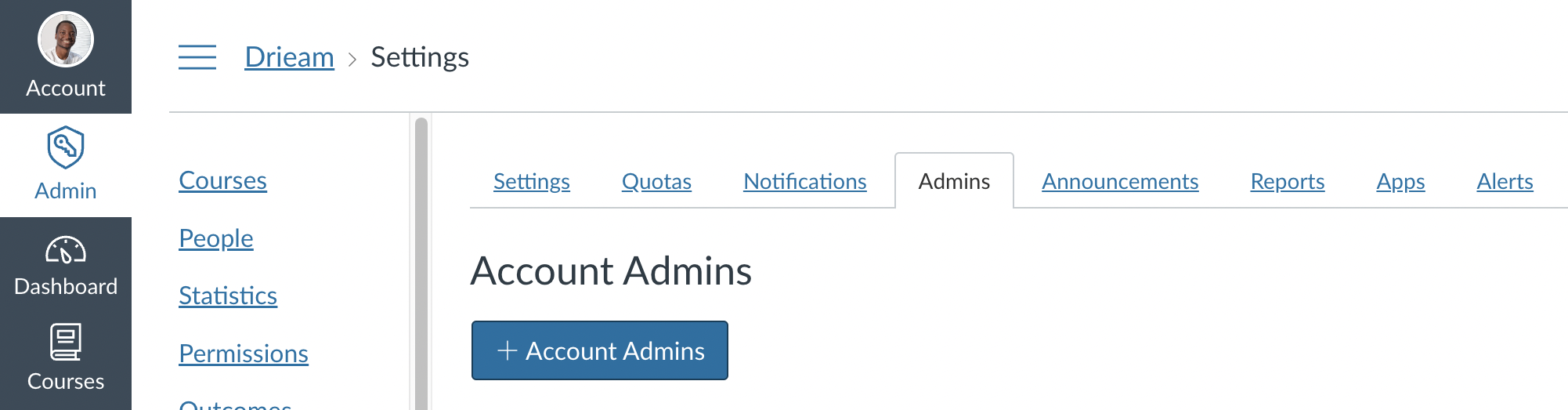The width and height of the screenshot is (1568, 410).
Task: Open the Statistics link
Action: pos(228,296)
